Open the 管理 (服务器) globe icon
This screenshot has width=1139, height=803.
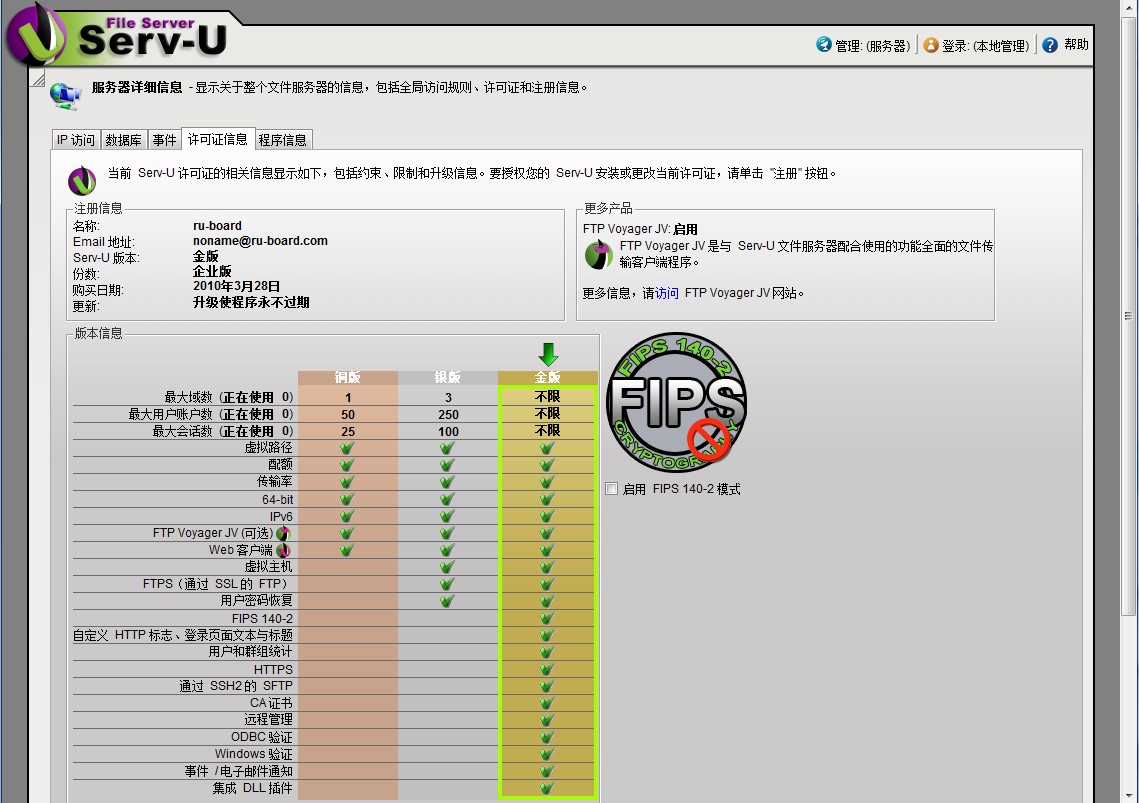(824, 44)
